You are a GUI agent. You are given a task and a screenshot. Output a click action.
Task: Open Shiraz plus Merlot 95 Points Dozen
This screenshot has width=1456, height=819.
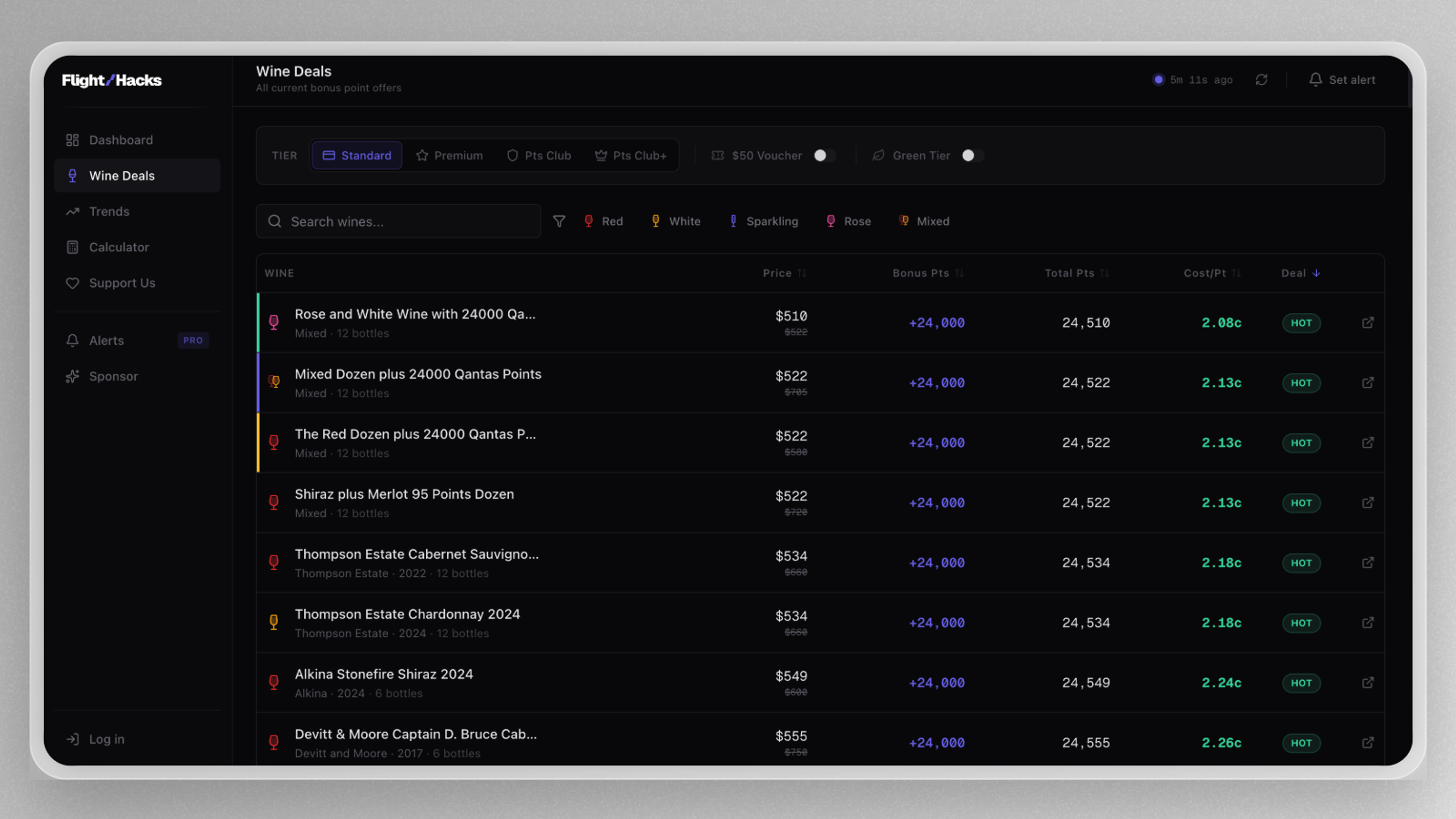coord(404,494)
